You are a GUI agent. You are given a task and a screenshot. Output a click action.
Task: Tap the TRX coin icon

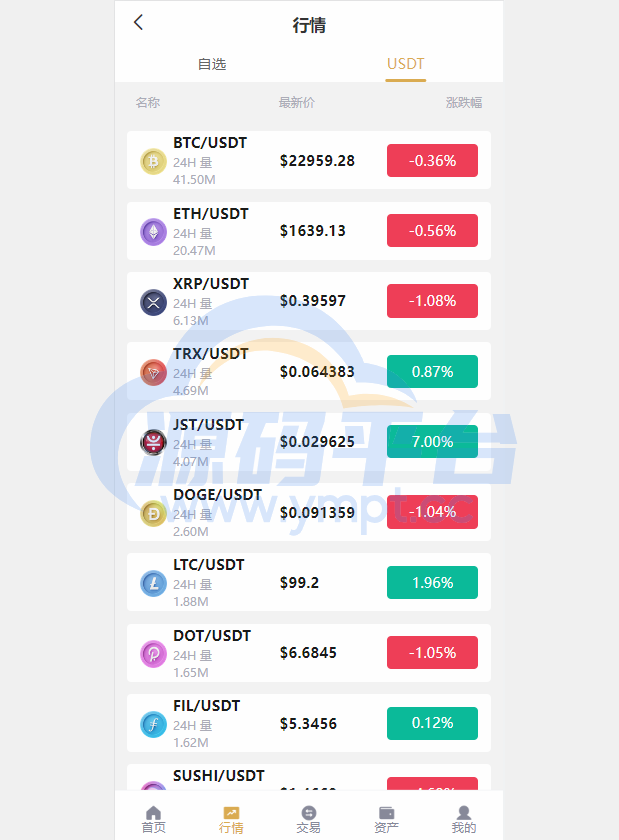pyautogui.click(x=153, y=372)
